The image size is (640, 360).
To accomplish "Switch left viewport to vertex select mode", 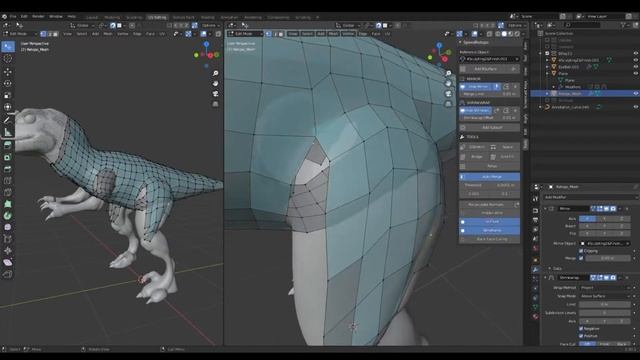I will point(43,34).
